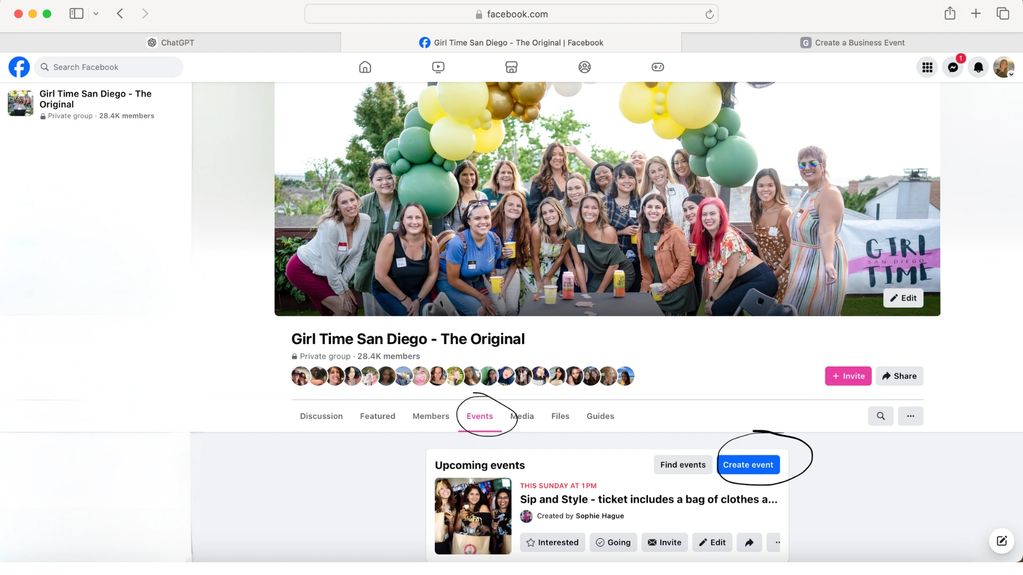Open the Members tab

click(431, 416)
